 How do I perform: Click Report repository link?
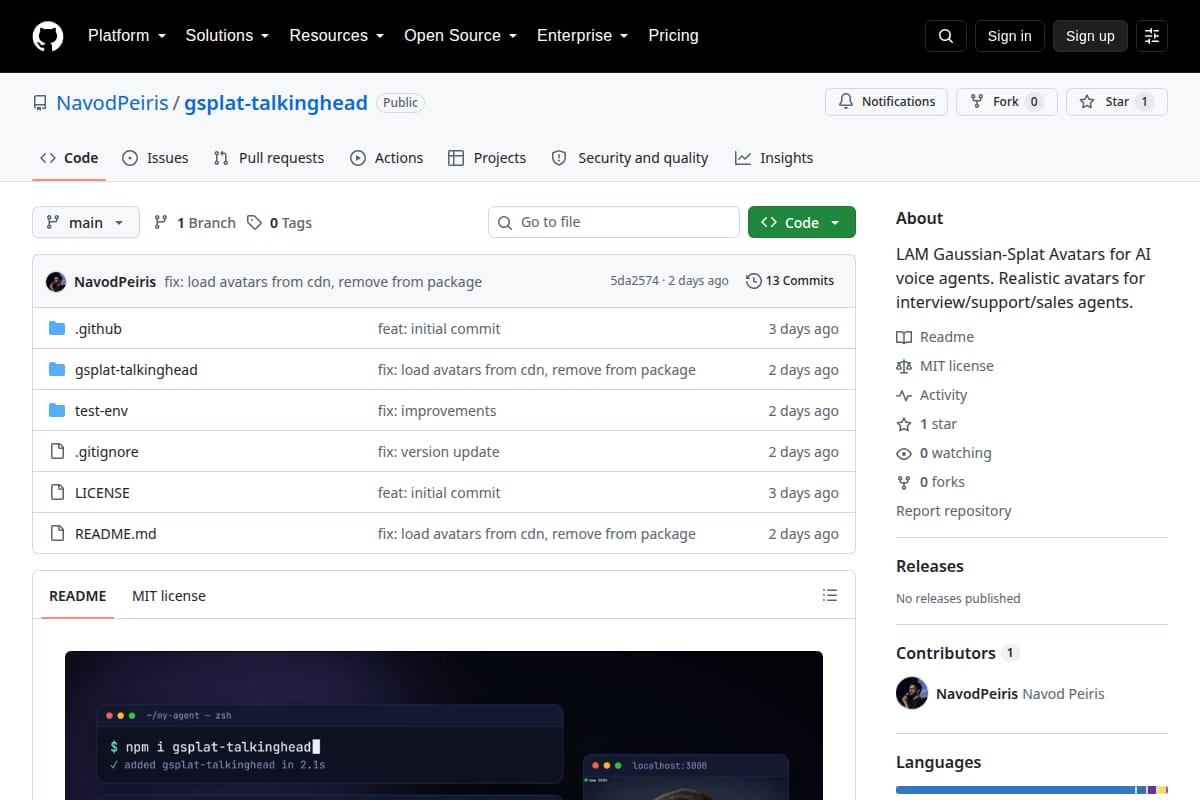pyautogui.click(x=954, y=511)
